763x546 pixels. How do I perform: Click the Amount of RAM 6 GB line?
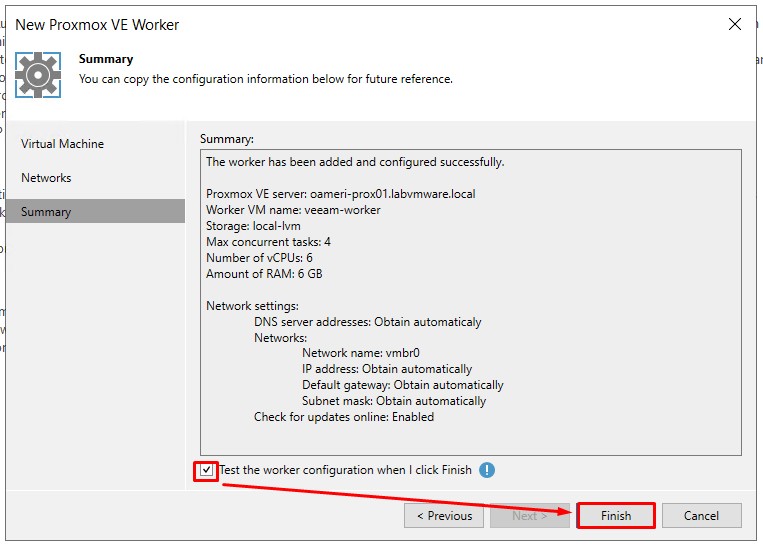[264, 274]
